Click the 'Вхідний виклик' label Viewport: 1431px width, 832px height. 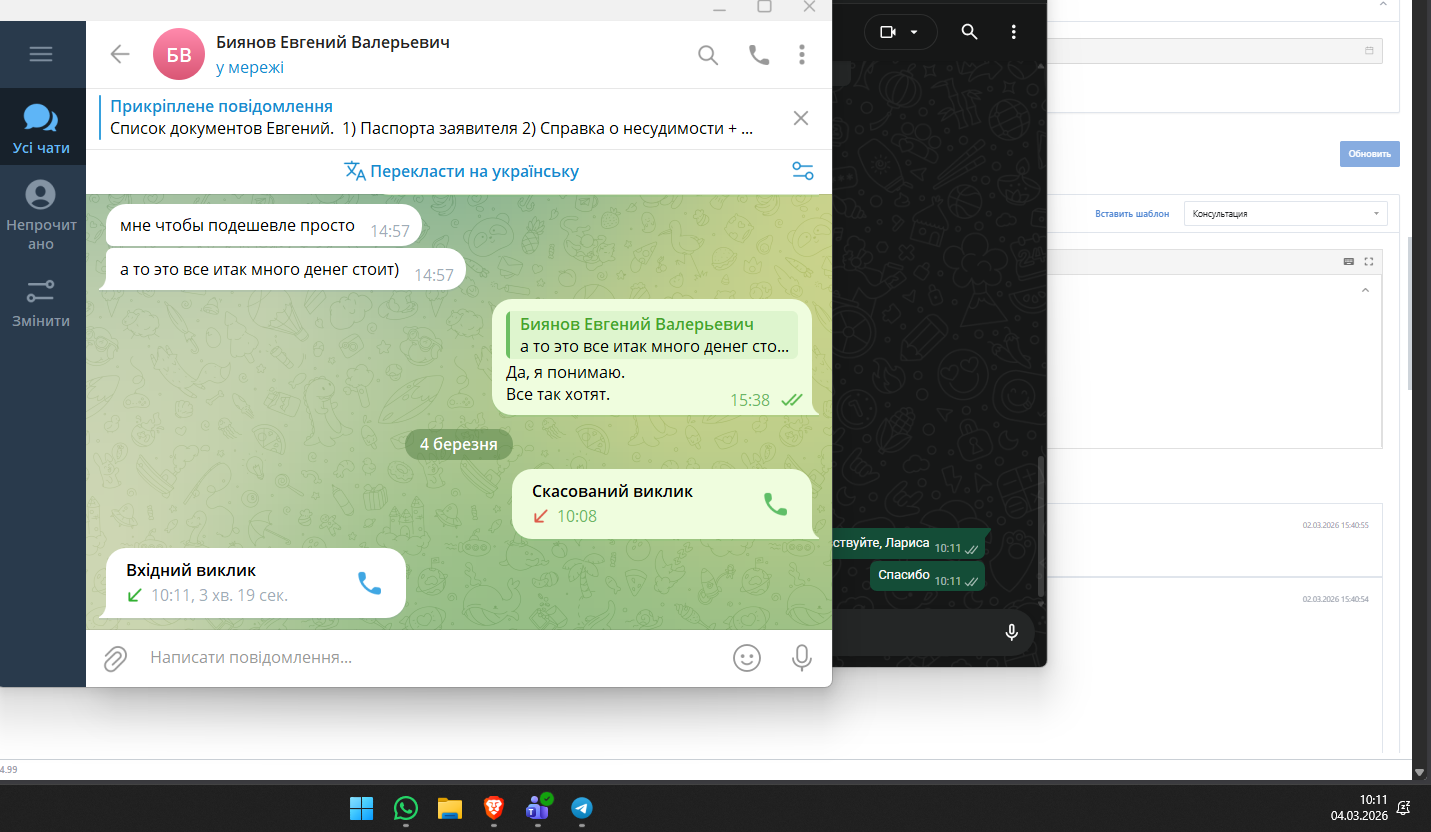pos(191,570)
